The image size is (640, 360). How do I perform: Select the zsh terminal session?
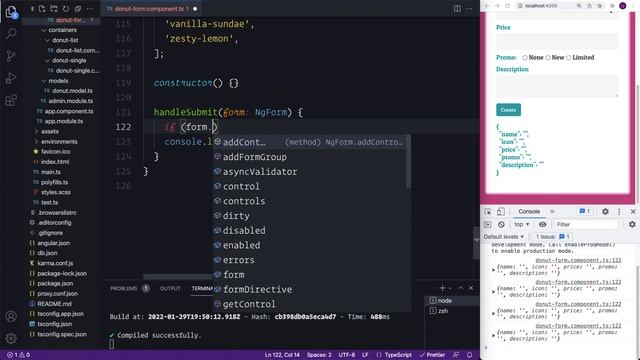451,311
